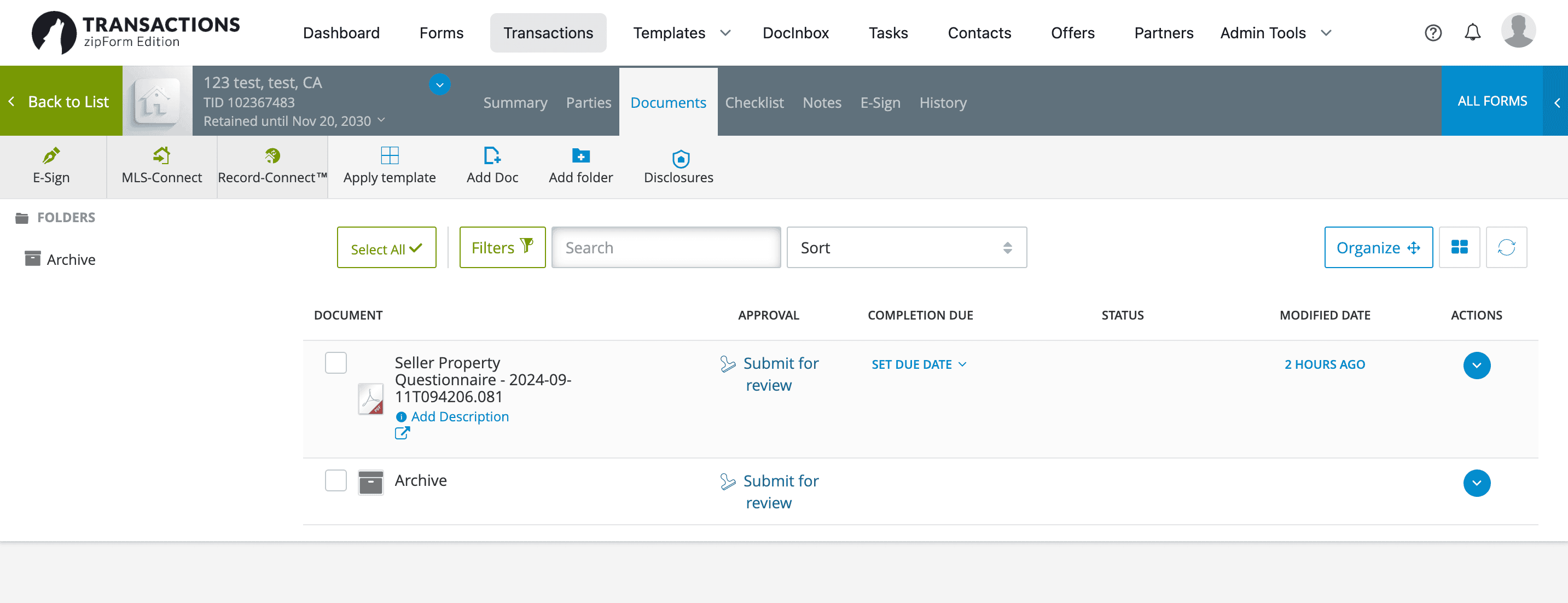This screenshot has width=1568, height=603.
Task: Open the notifications bell
Action: (x=1472, y=32)
